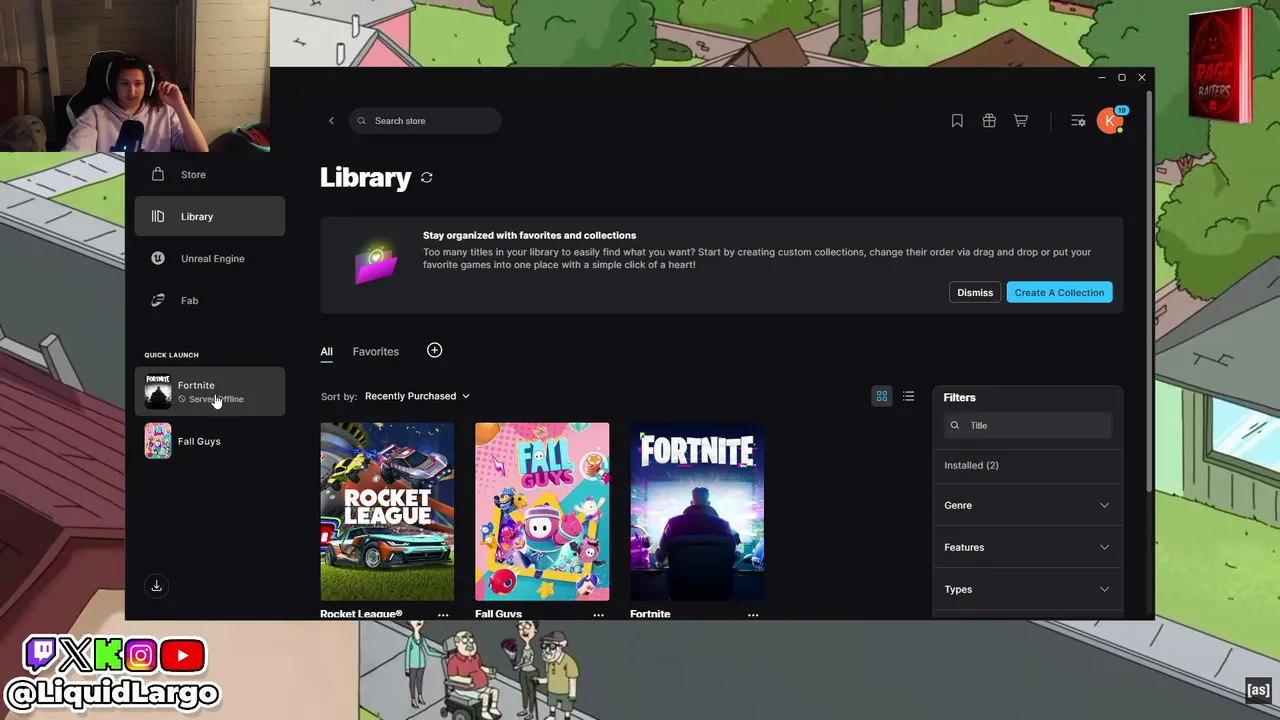Open the wishlist bookmark icon
This screenshot has height=720, width=1280.
(957, 121)
